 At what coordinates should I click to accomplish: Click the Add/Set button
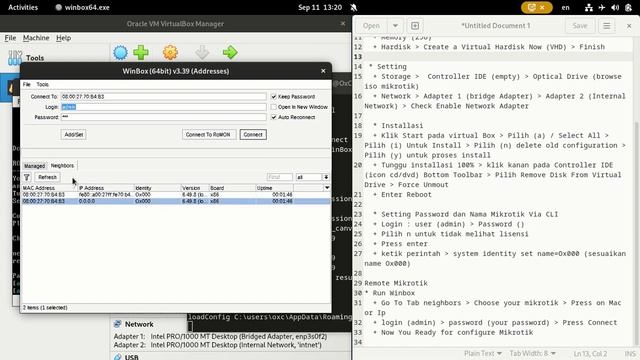click(x=73, y=135)
